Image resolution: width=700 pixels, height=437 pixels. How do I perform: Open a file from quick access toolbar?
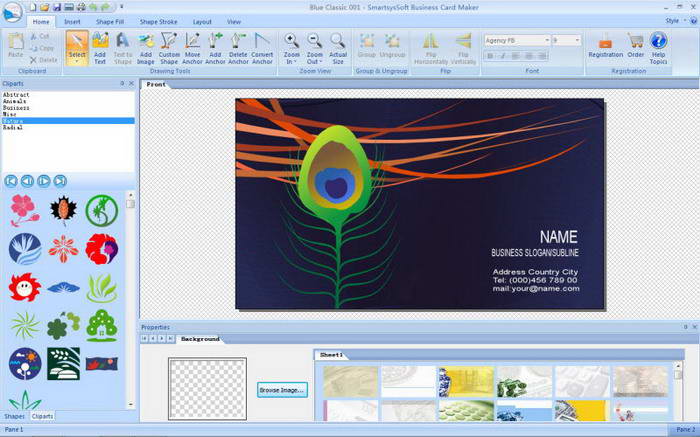click(45, 7)
